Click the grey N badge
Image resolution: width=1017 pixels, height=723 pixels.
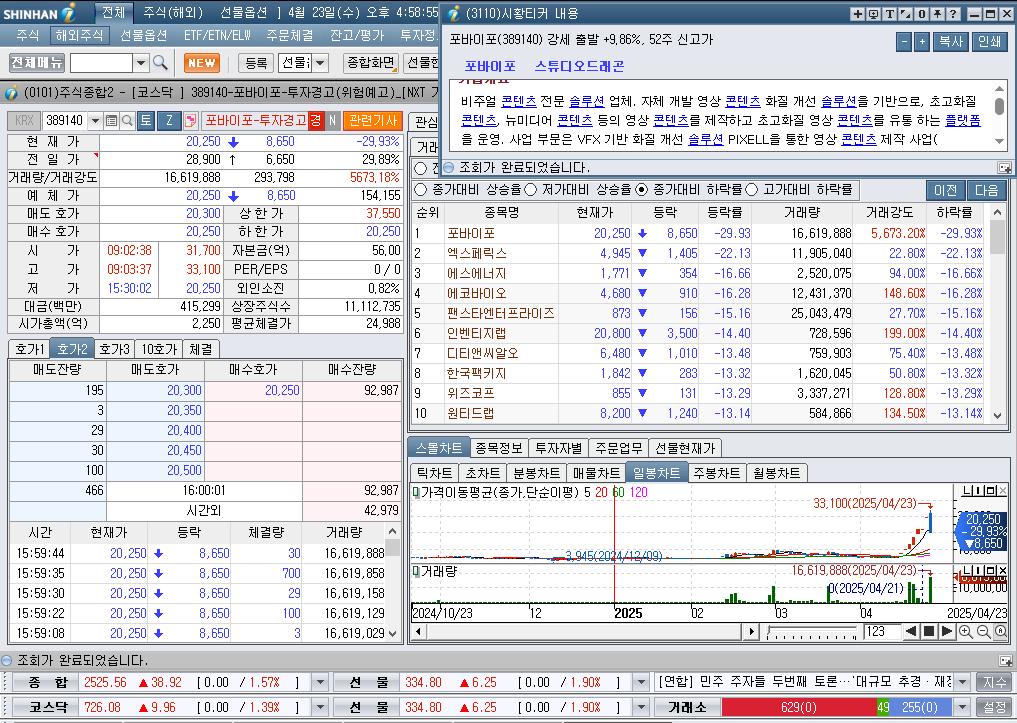332,121
